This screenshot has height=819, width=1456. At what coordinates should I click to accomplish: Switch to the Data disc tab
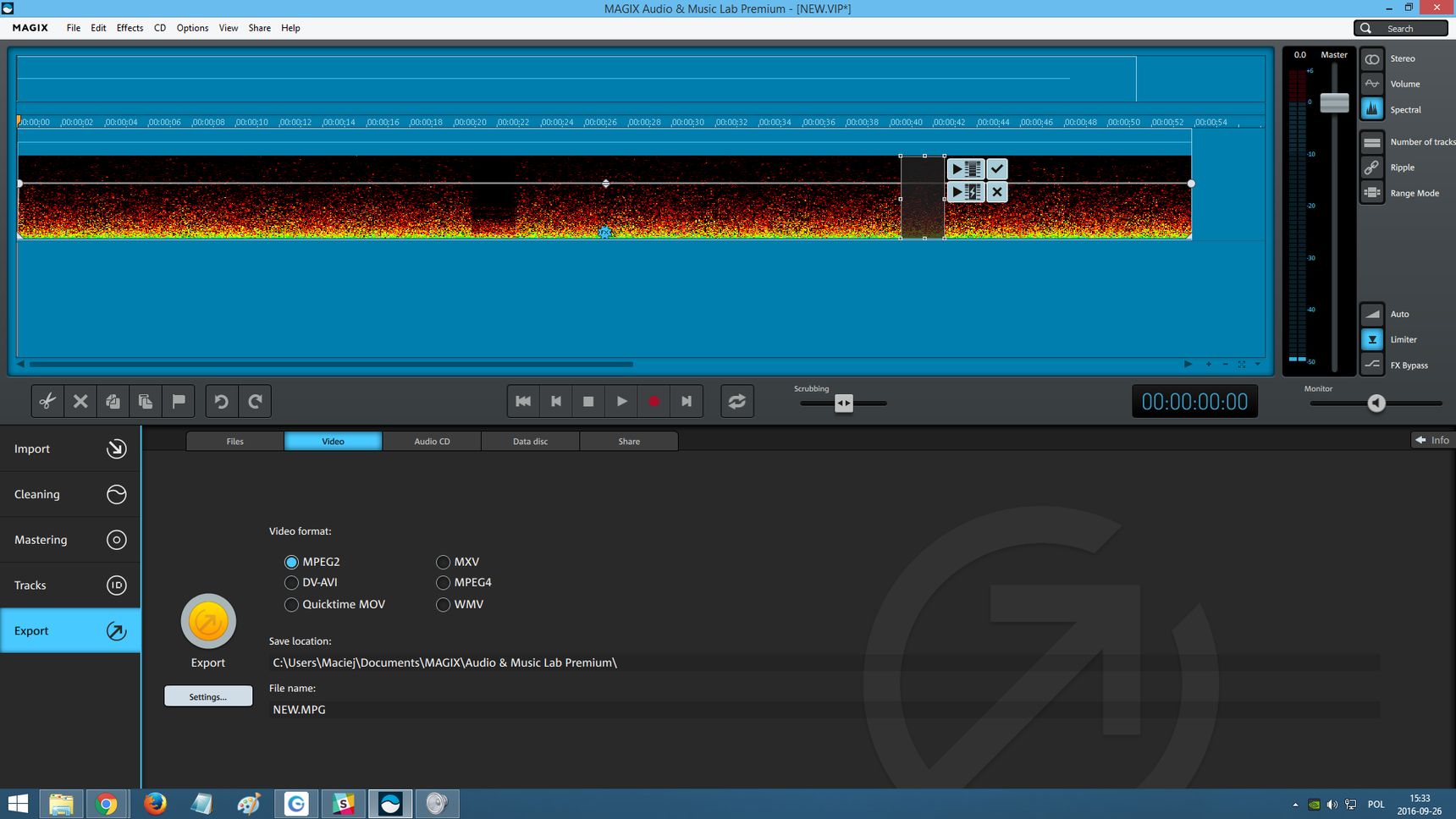(x=530, y=441)
